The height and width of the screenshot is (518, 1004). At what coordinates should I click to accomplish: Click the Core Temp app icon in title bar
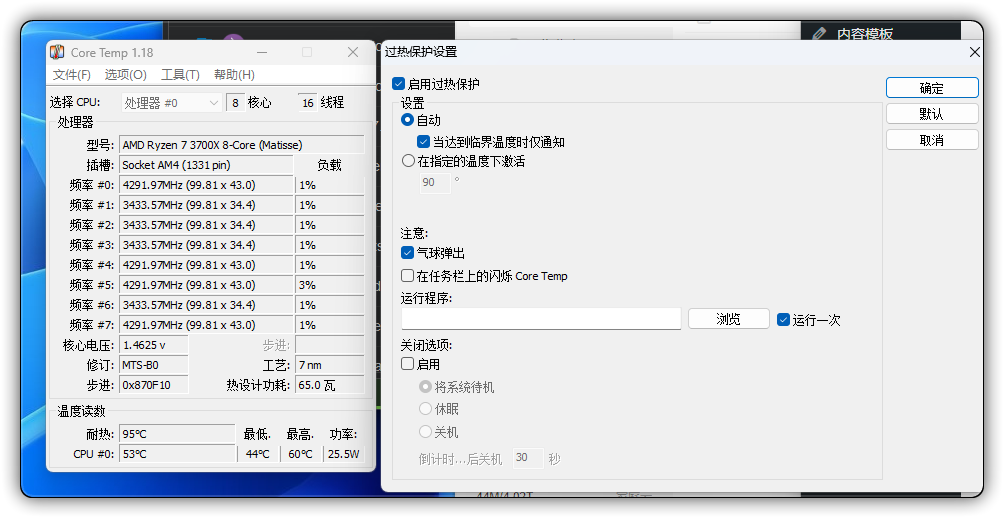(x=58, y=52)
